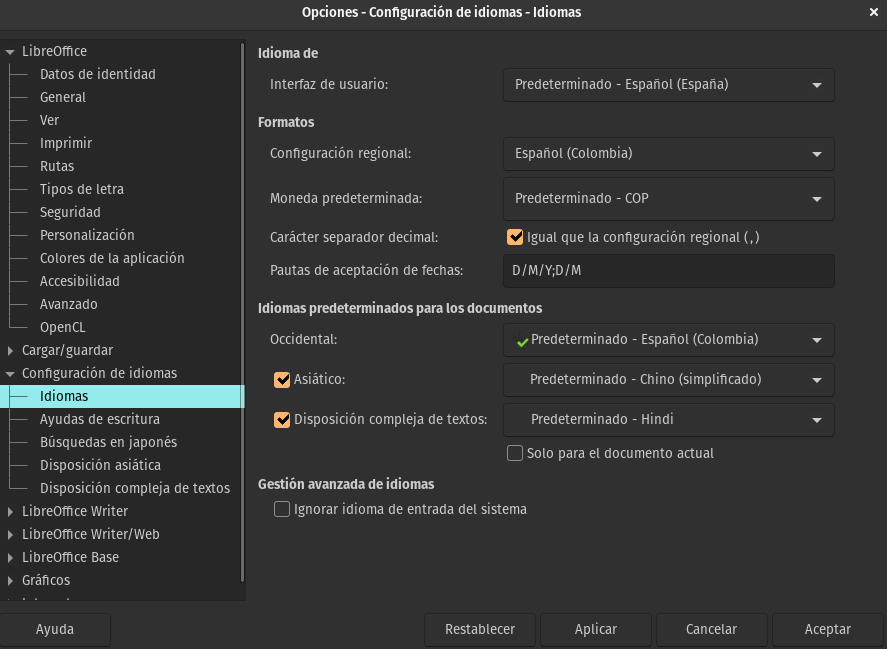The width and height of the screenshot is (887, 649).
Task: Select Tipos de letra in the tree
Action: [x=81, y=189]
